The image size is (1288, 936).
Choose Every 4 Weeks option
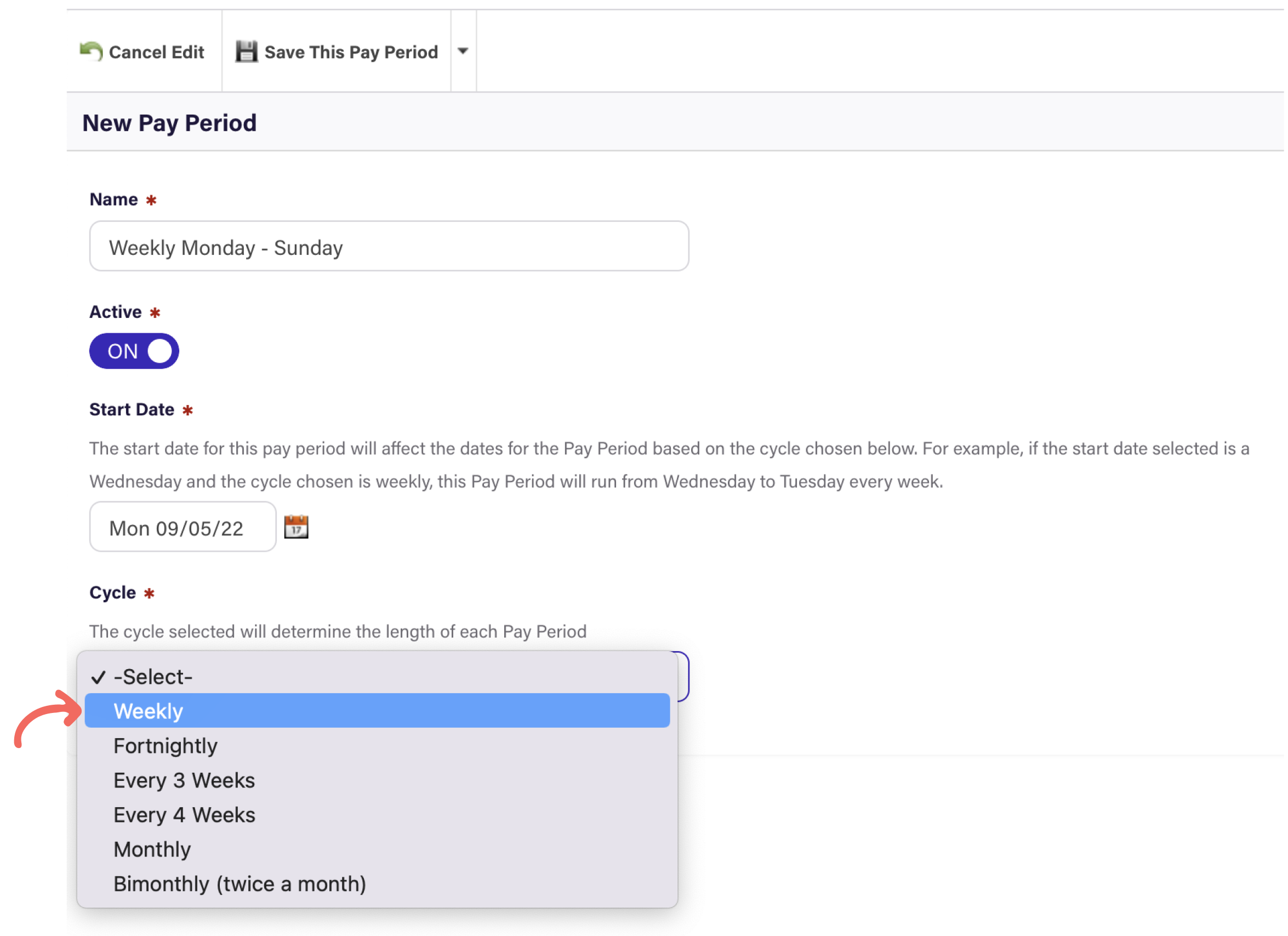[x=377, y=815]
